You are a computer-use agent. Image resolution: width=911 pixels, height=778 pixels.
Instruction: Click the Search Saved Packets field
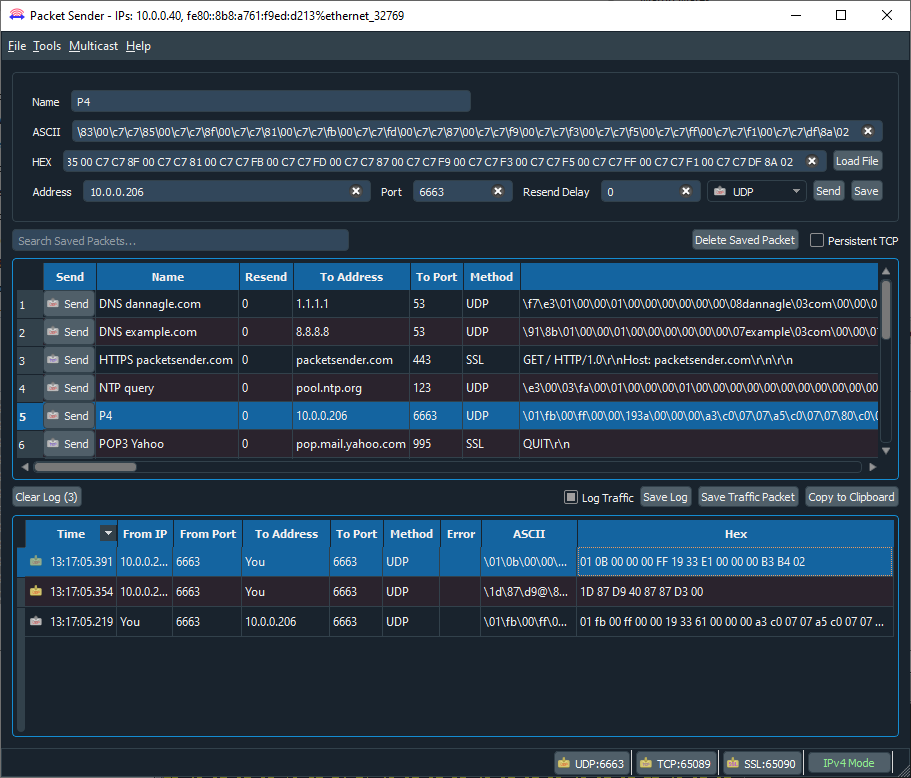(181, 241)
